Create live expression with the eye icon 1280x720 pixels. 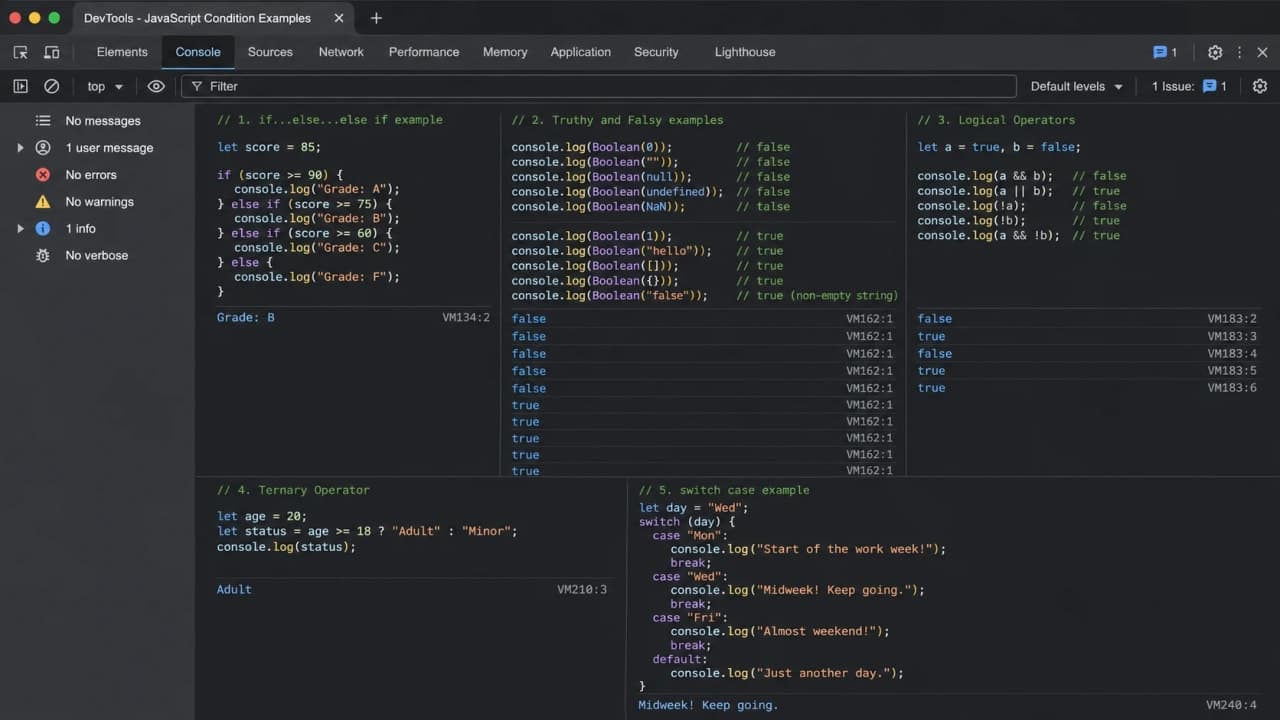(x=156, y=86)
